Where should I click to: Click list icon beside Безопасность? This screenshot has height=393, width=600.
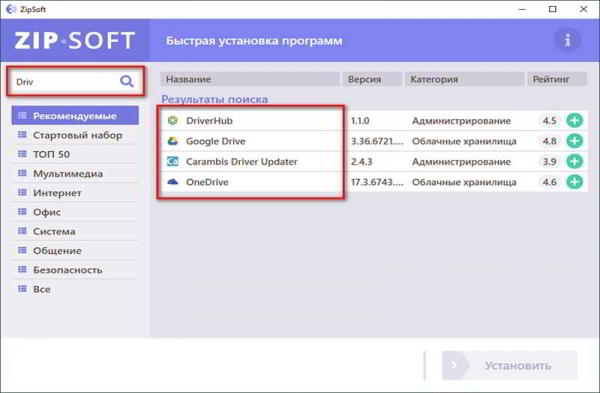coord(22,269)
